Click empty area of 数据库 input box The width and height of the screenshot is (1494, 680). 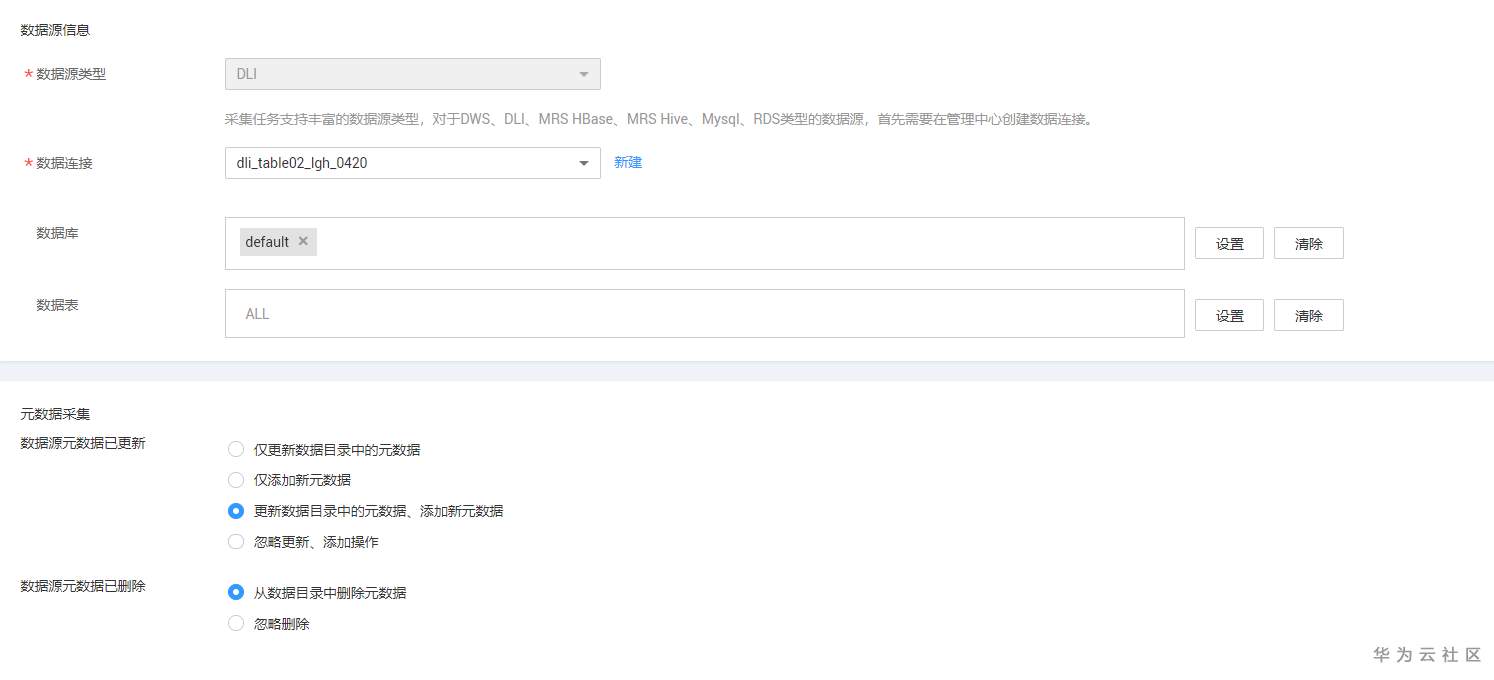(x=750, y=243)
